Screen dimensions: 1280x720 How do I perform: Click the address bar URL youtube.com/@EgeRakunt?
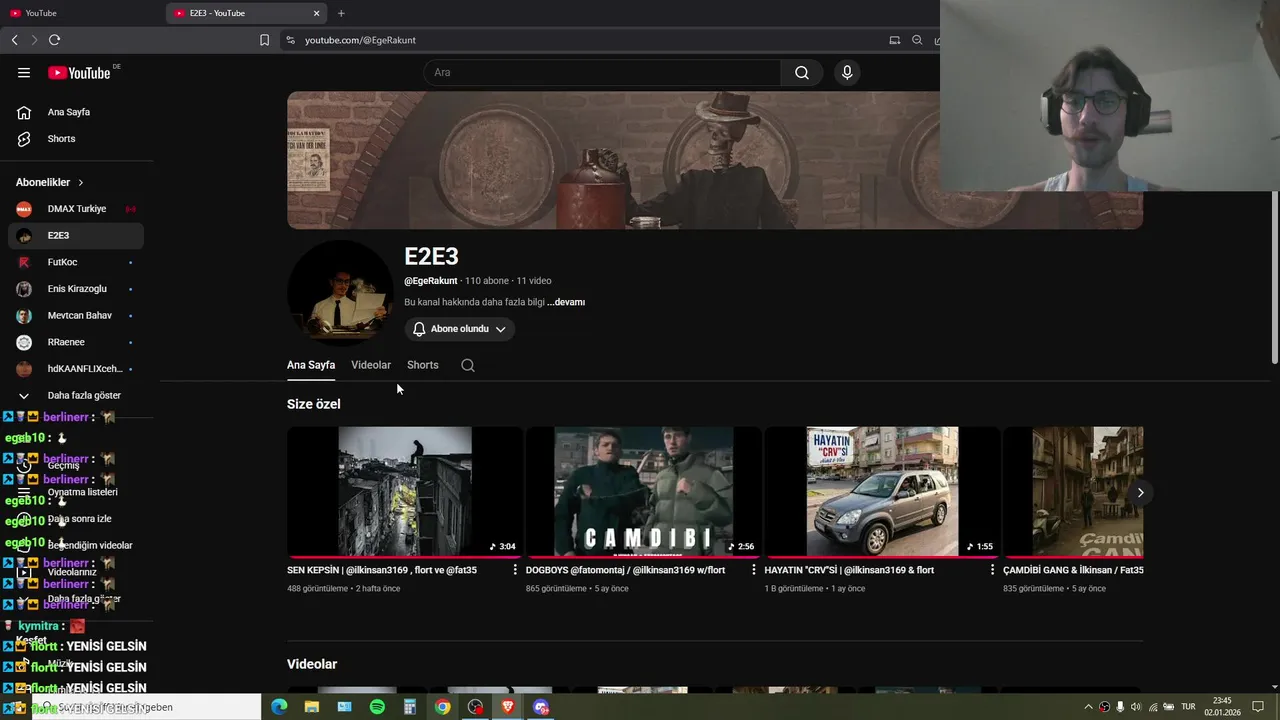point(360,40)
